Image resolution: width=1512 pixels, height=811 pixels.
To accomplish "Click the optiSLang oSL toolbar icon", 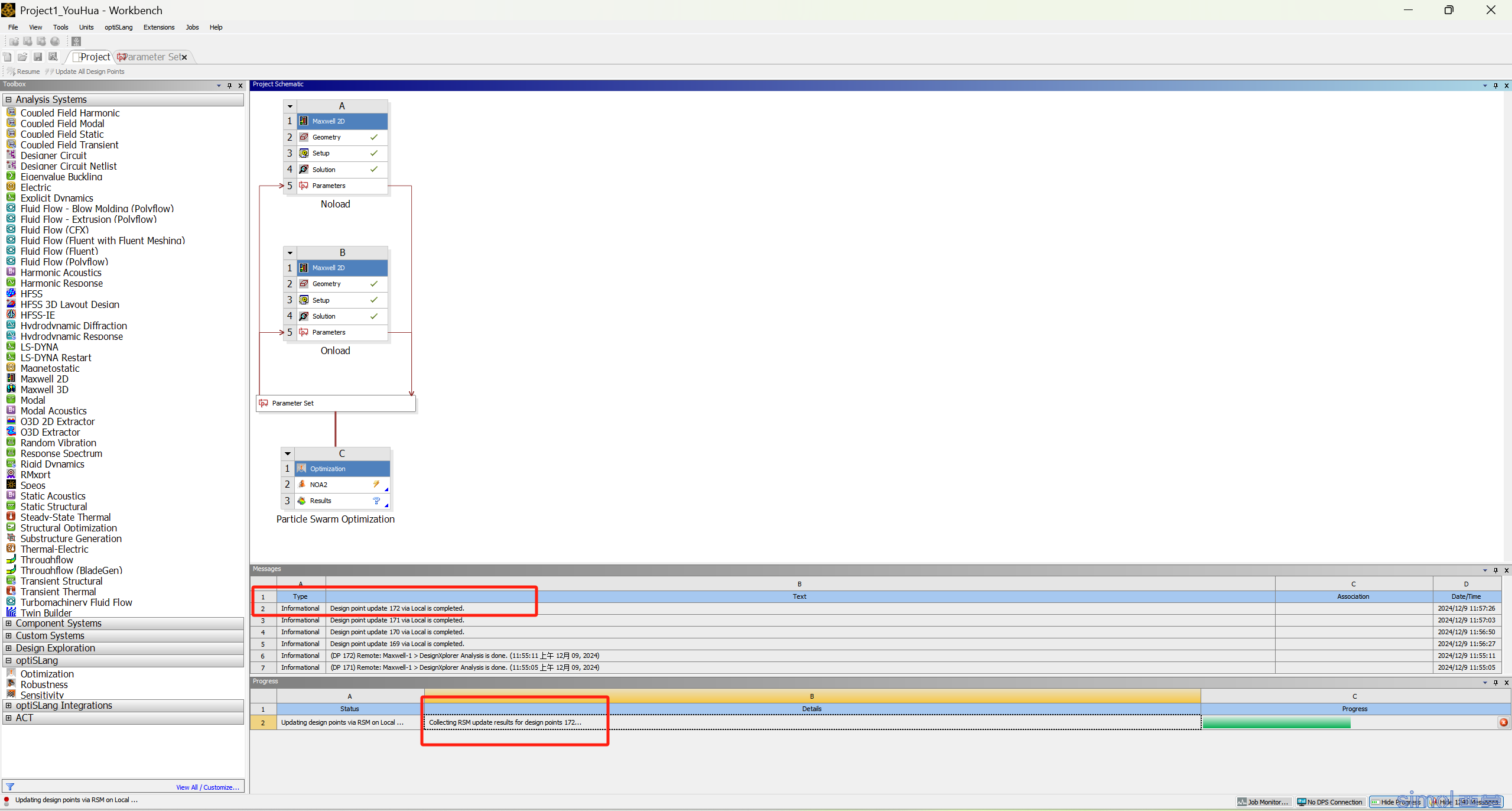I will point(76,41).
